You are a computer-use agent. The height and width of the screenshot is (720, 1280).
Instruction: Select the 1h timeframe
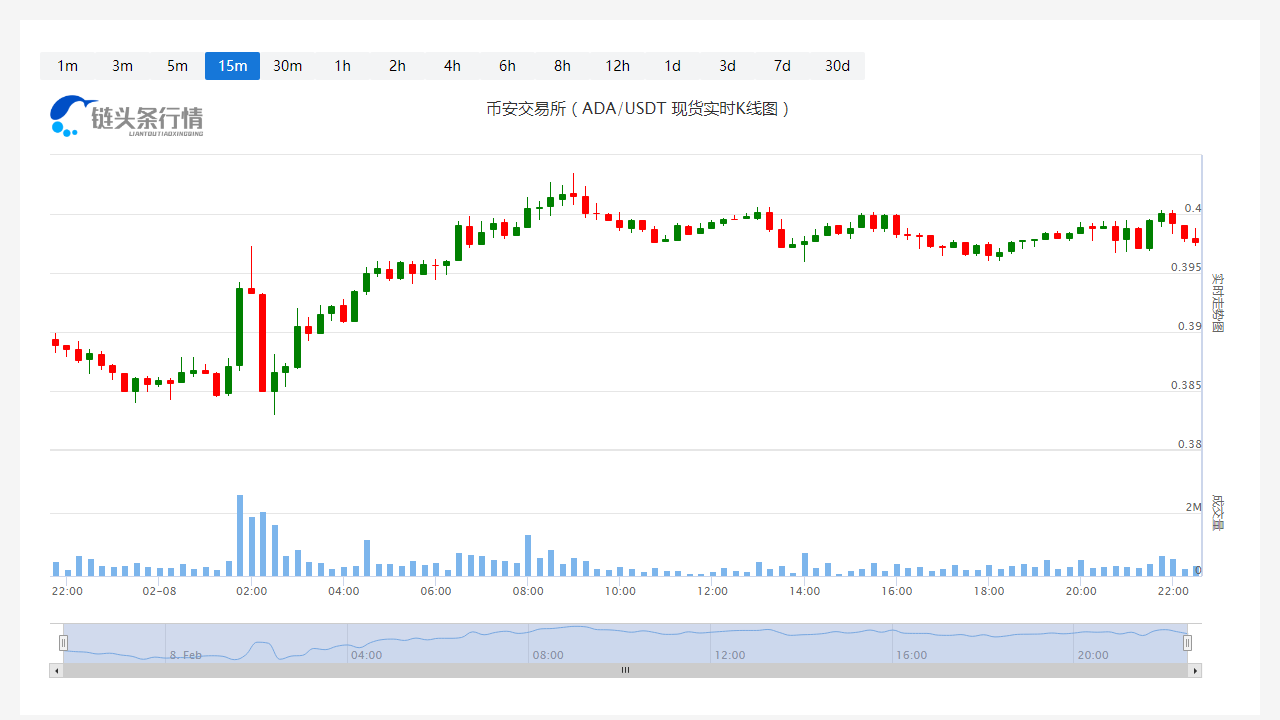(342, 66)
